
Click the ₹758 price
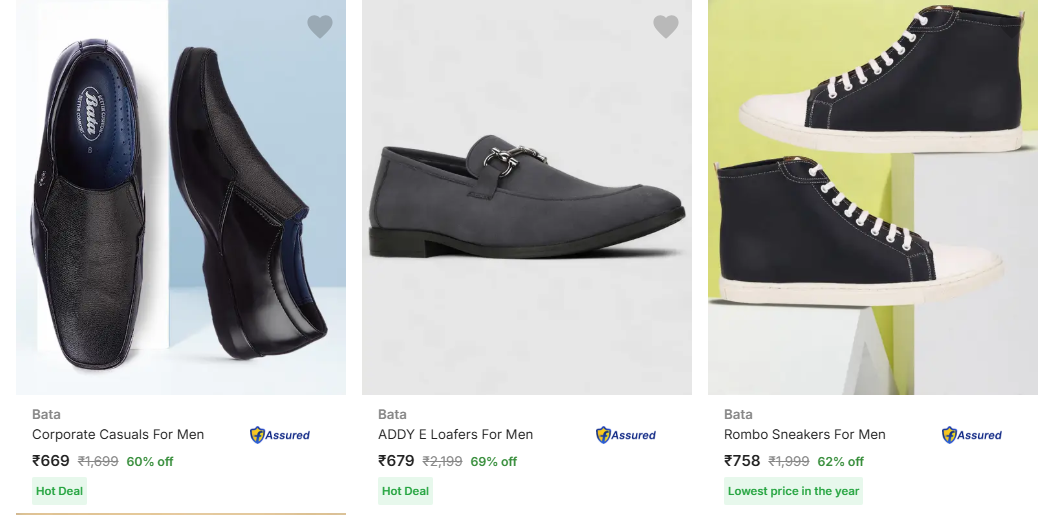pos(742,461)
